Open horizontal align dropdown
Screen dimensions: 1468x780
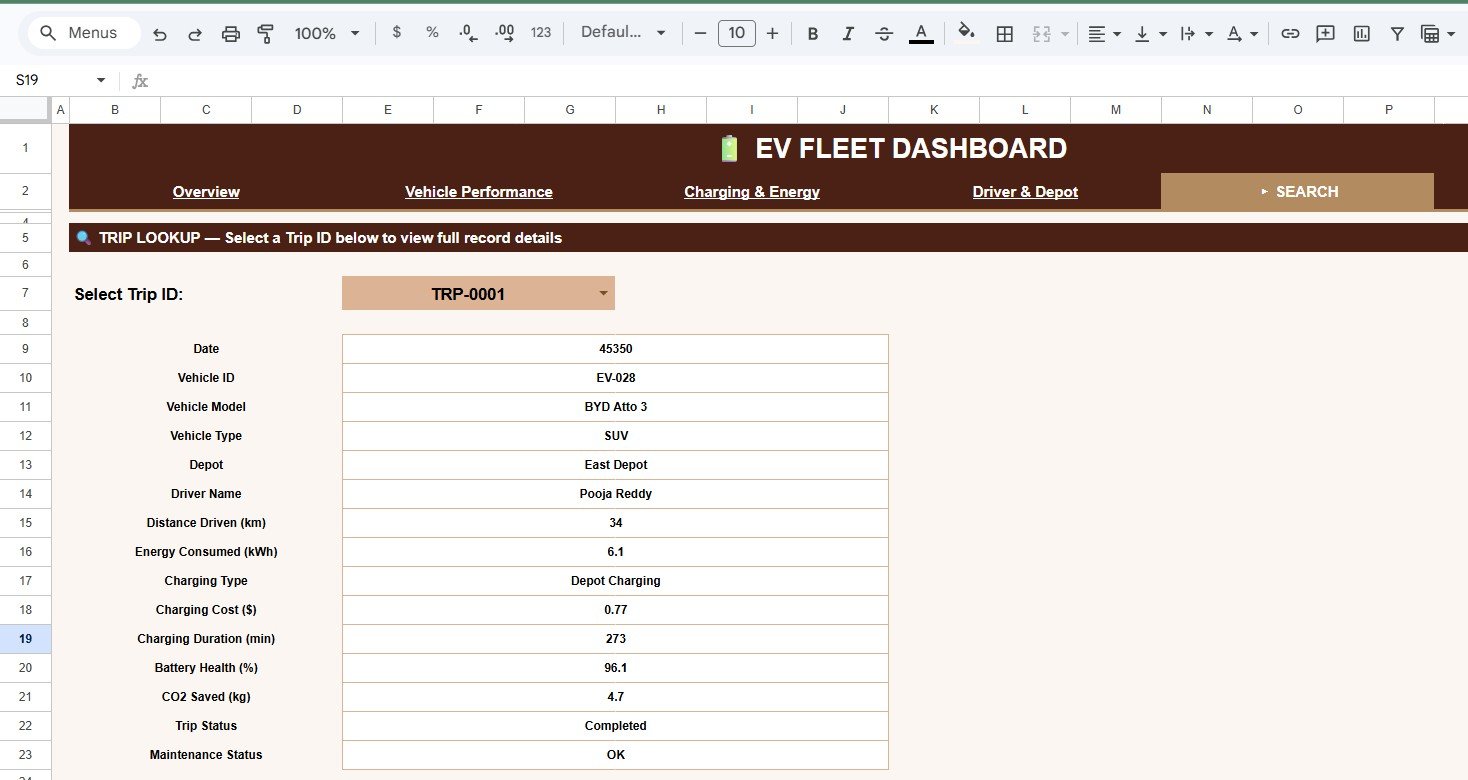tap(1104, 33)
